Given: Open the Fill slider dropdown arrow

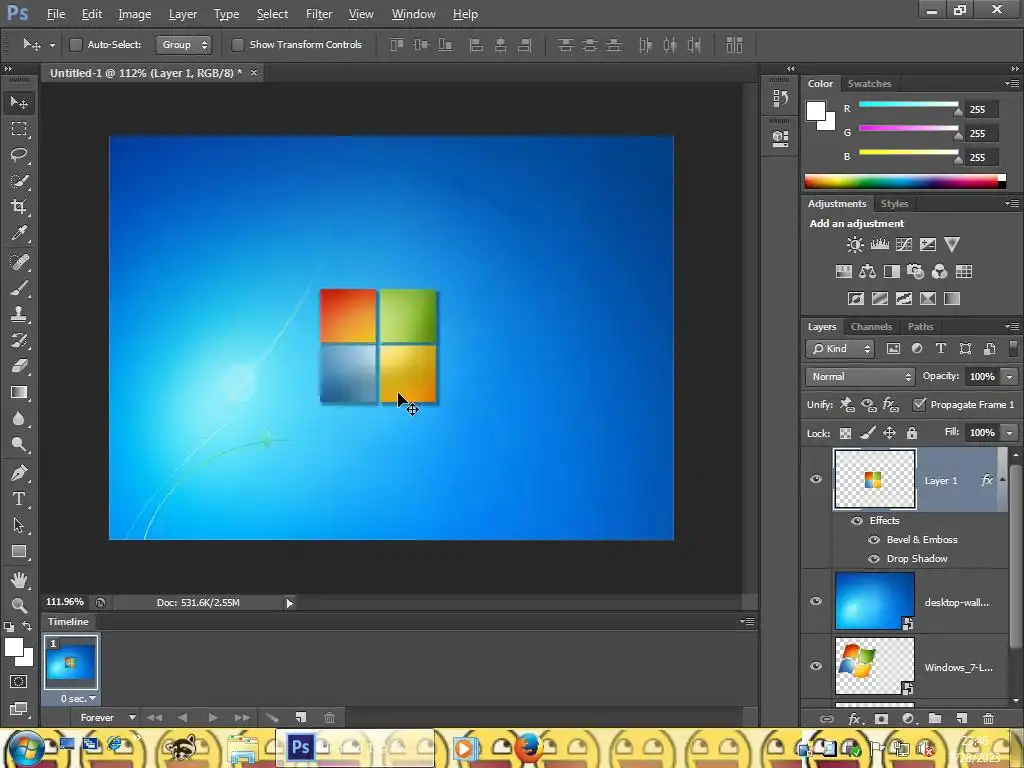Looking at the screenshot, I should (1010, 433).
